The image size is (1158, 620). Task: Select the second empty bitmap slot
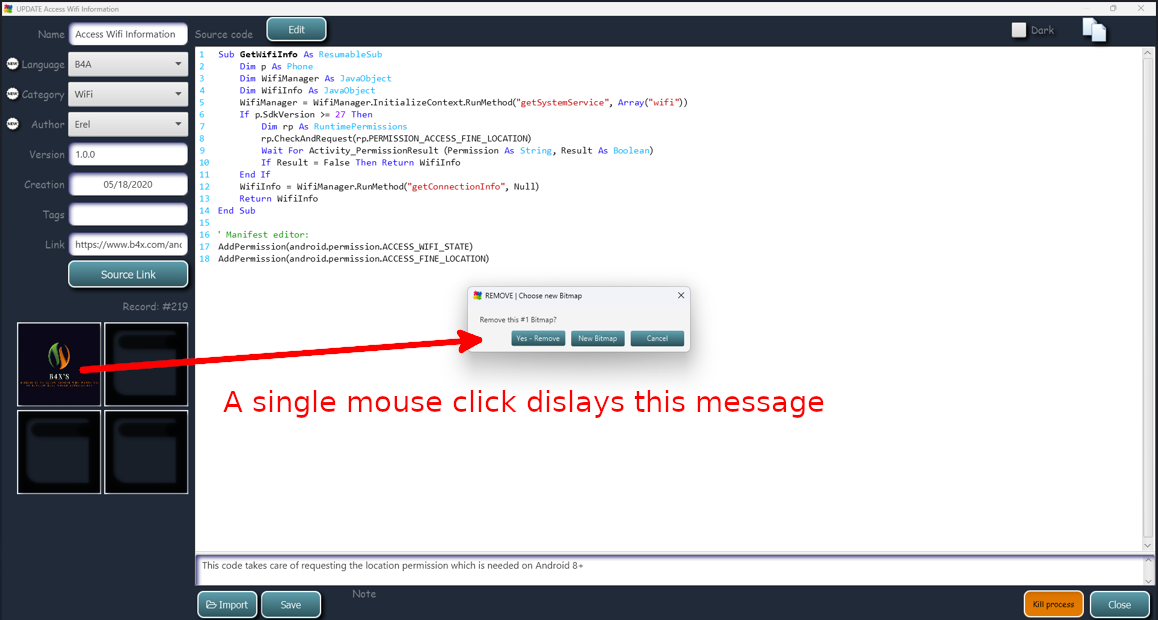click(x=146, y=364)
